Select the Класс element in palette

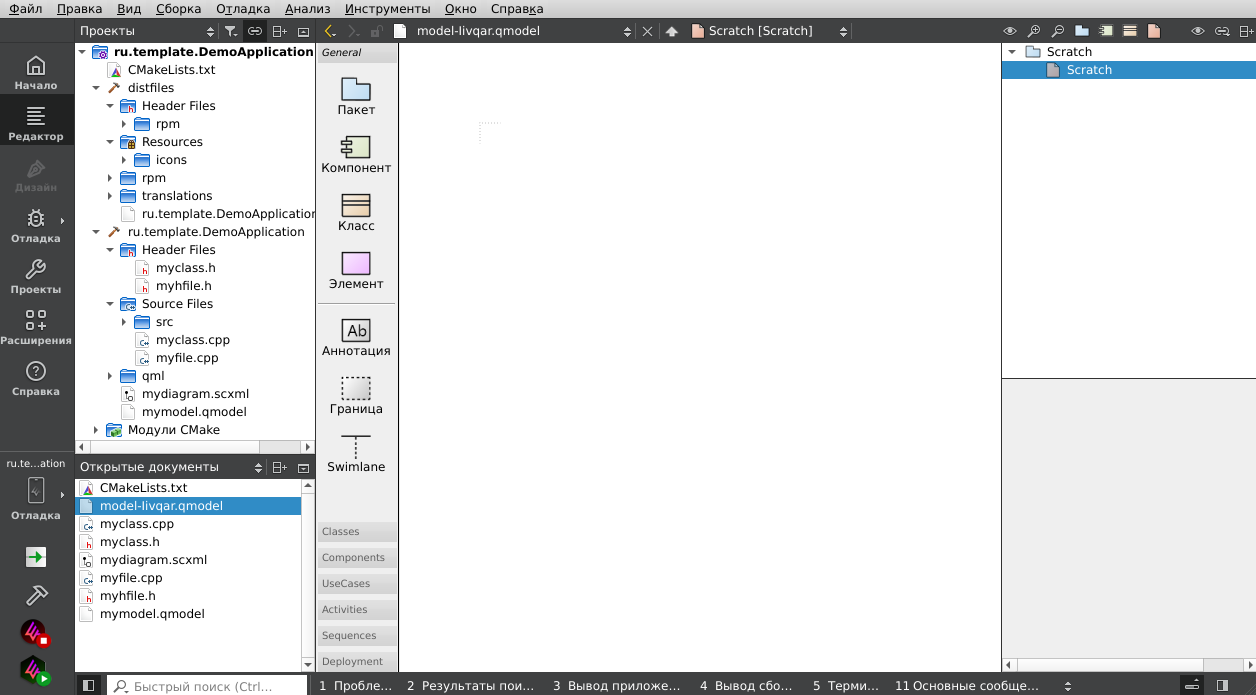(x=356, y=212)
